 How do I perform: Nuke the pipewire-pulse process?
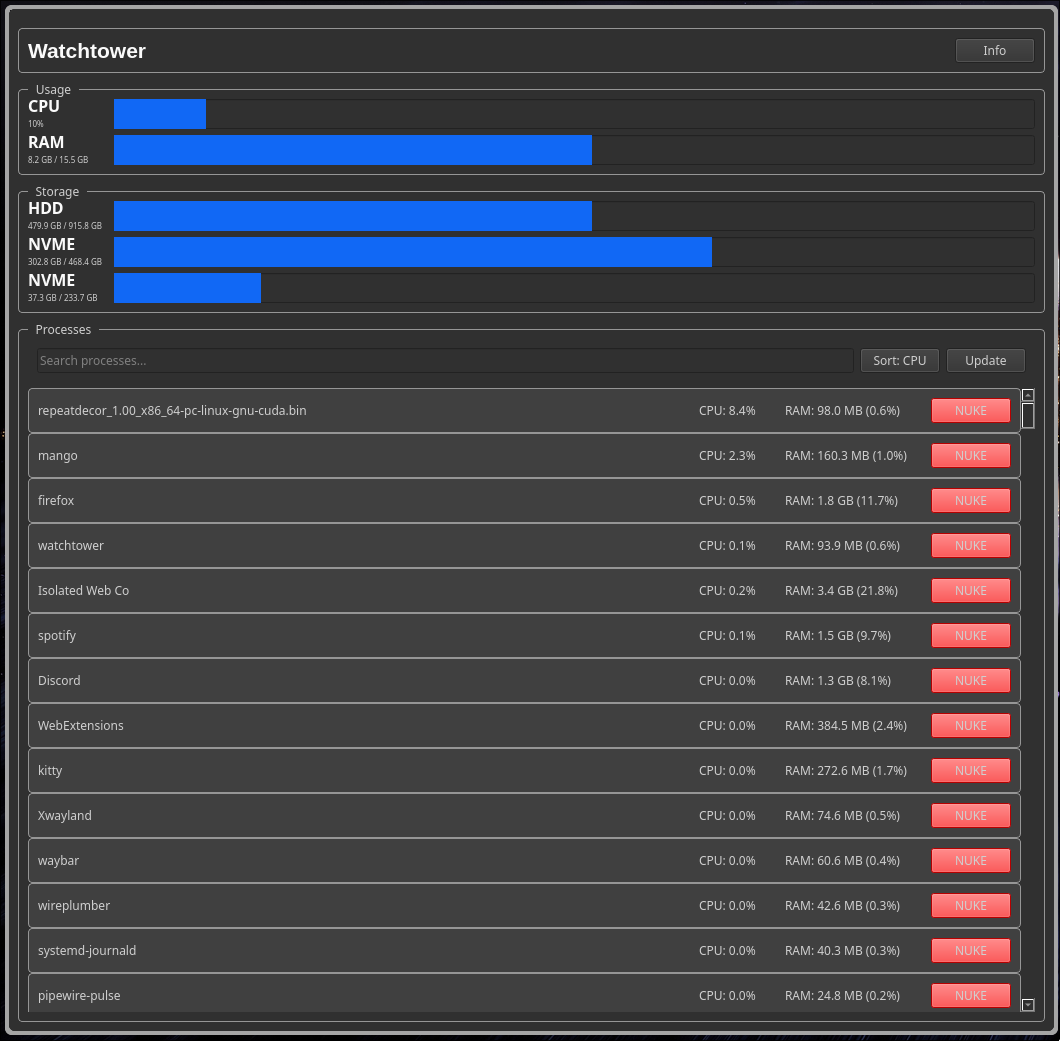tap(970, 995)
